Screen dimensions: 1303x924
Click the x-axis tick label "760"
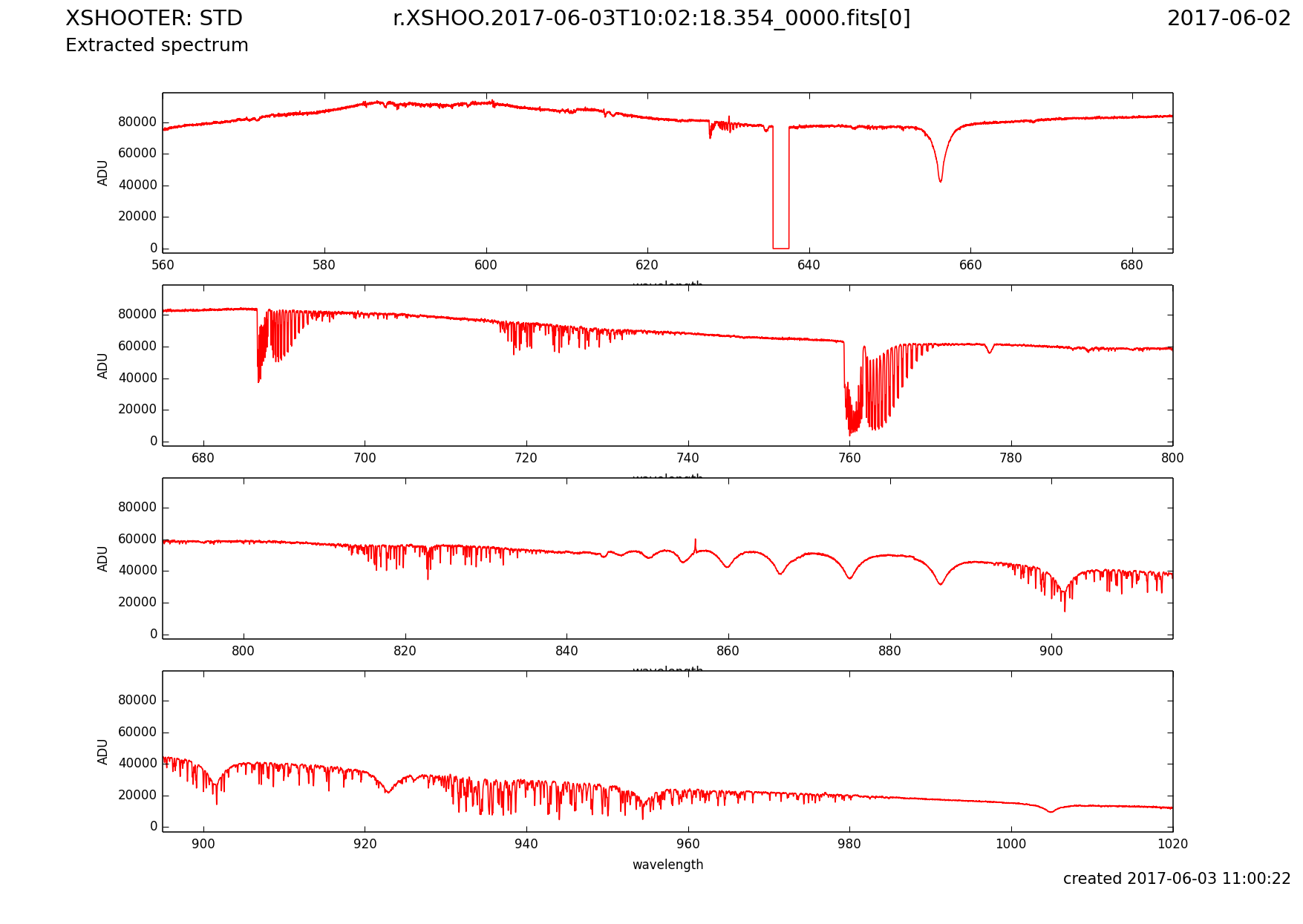tap(849, 458)
